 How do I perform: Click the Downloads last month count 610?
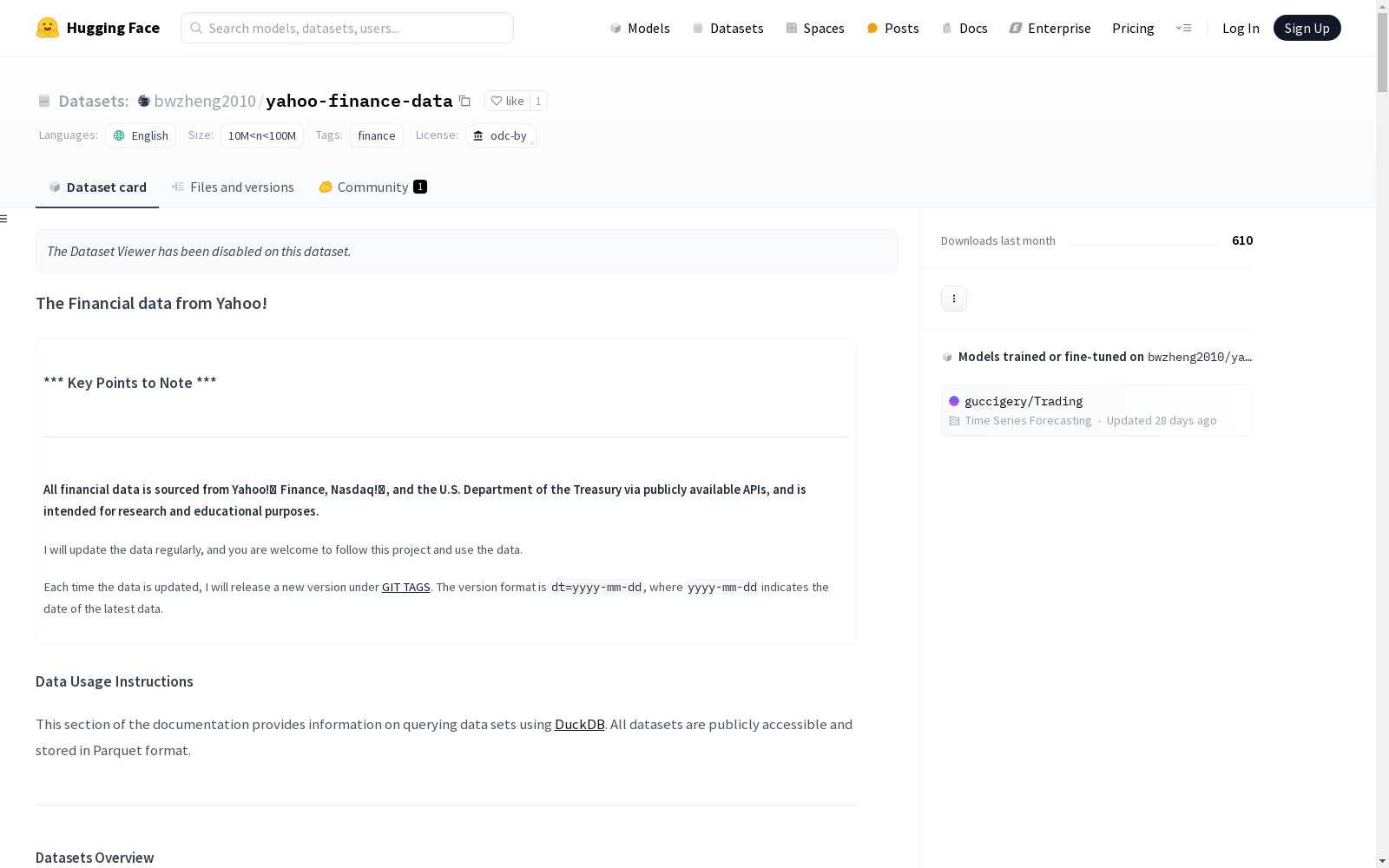point(1242,240)
